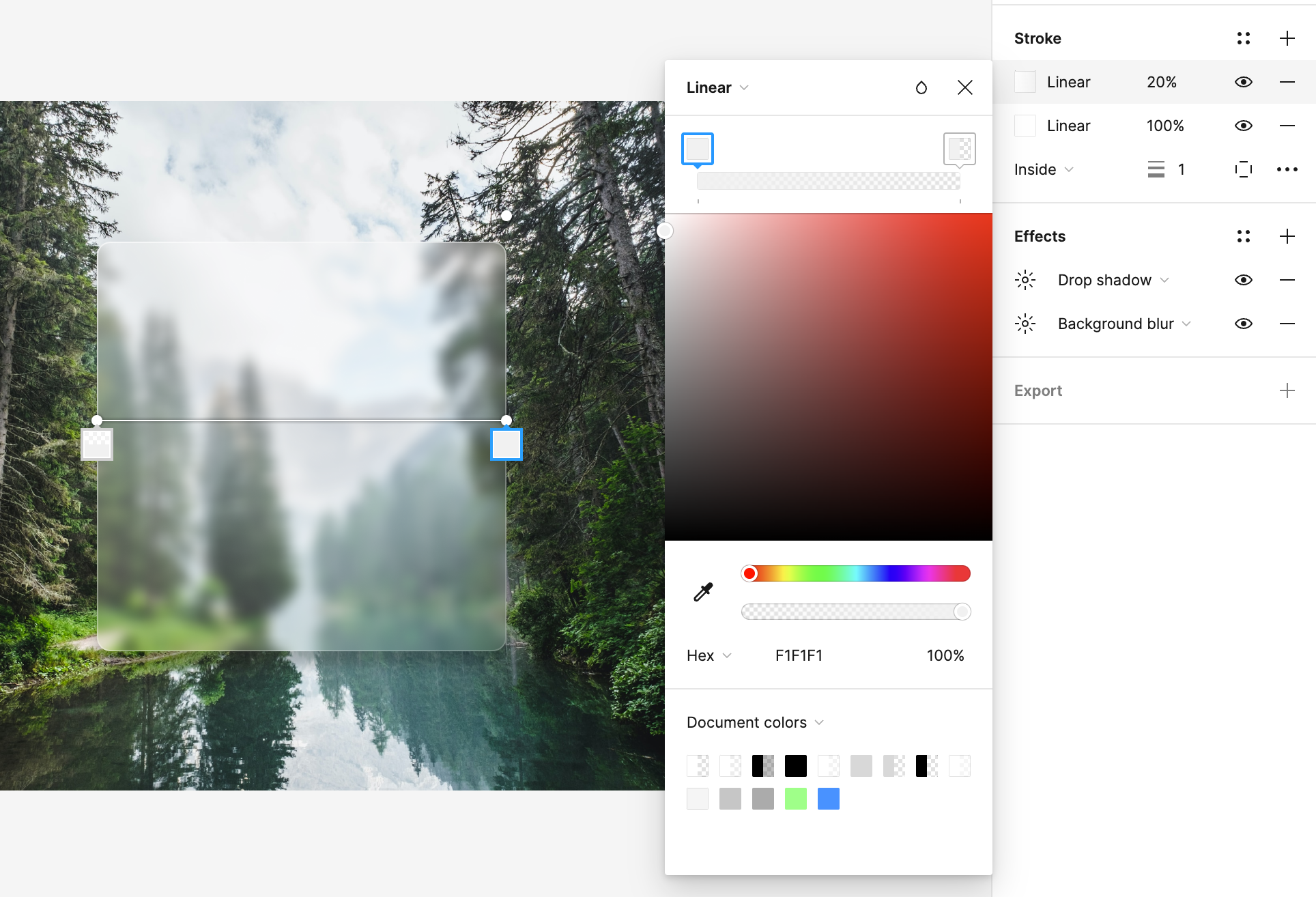Toggle Background blur visibility
The height and width of the screenshot is (897, 1316).
click(1243, 324)
